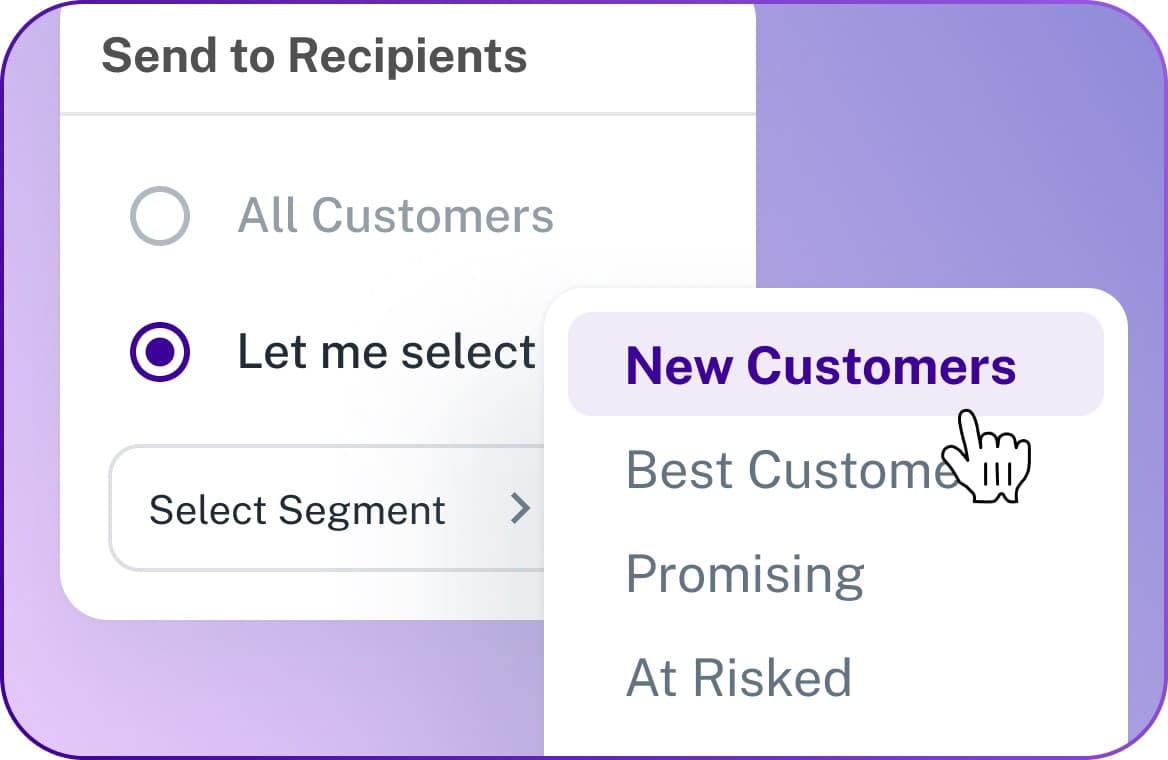Viewport: 1168px width, 760px height.
Task: Click the Send to Recipients heading
Action: click(x=314, y=56)
